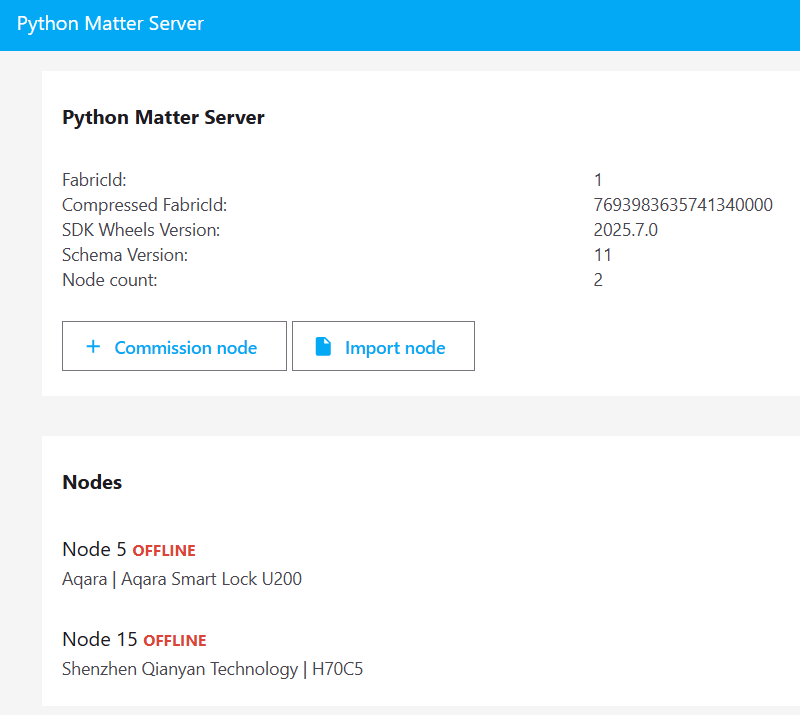
Task: Click the Node count value 2
Action: pos(599,280)
